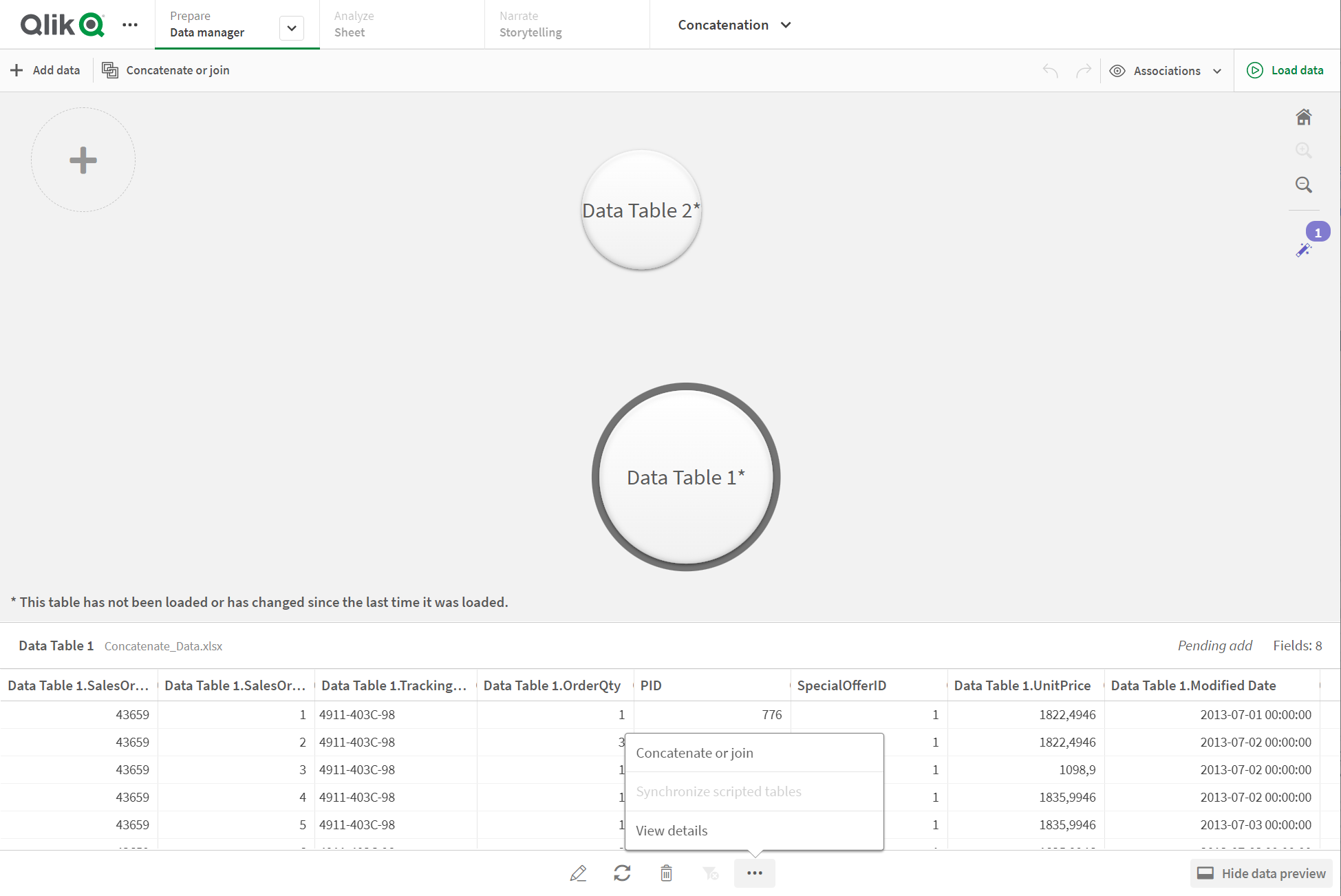Screen dimensions: 1341x896
Task: Click the Concatenate or join context menu item
Action: coord(695,752)
